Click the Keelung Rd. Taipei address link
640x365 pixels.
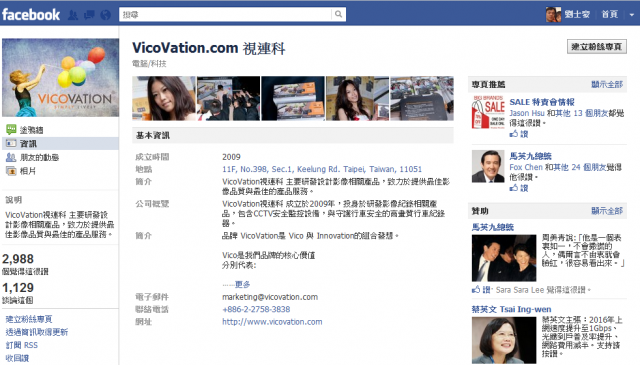pyautogui.click(x=322, y=169)
